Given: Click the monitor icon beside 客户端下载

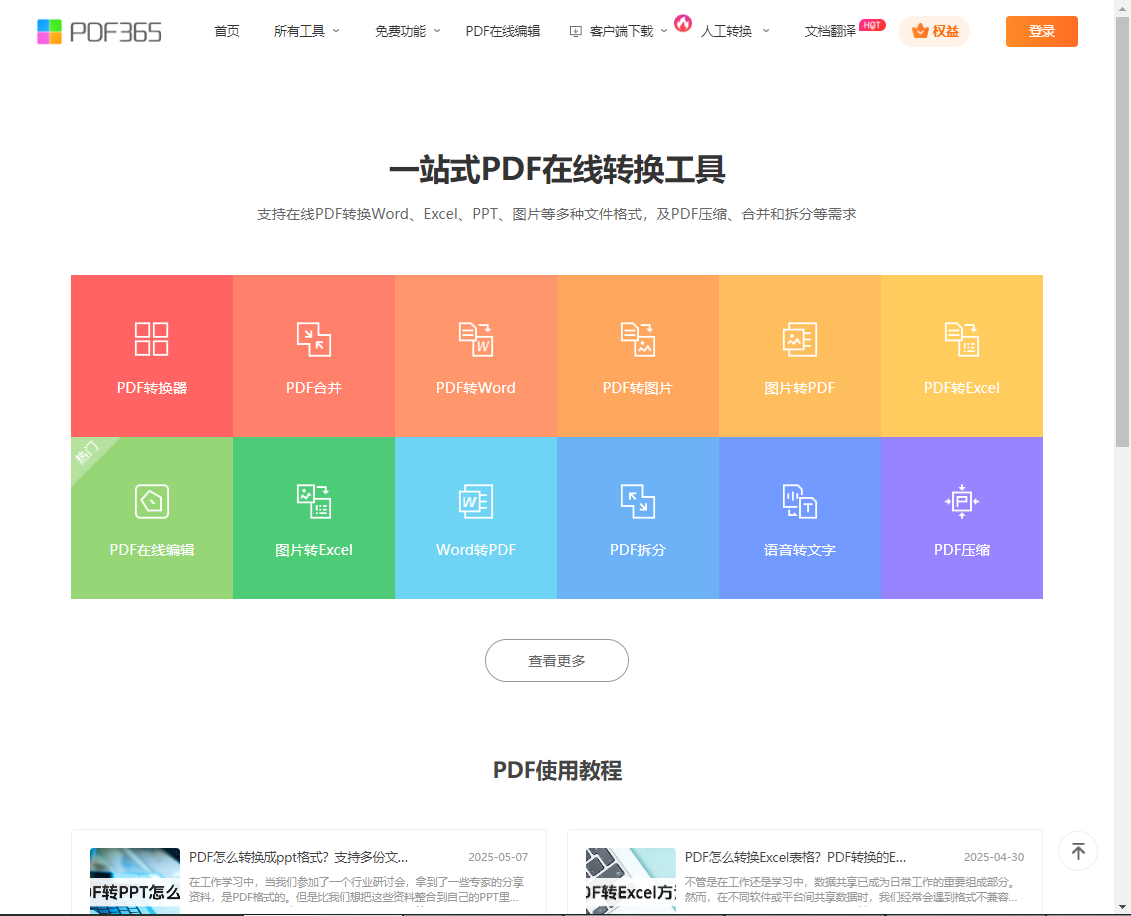Looking at the screenshot, I should 576,32.
